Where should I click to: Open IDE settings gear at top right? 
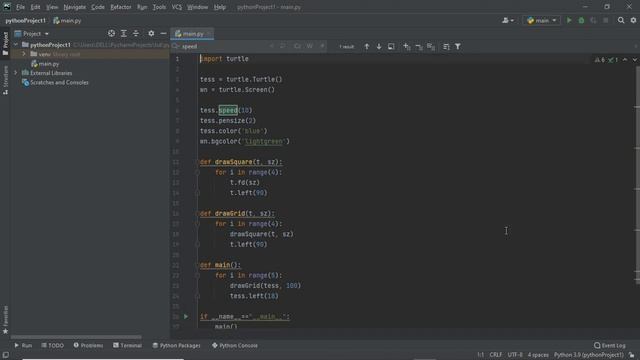(x=633, y=20)
